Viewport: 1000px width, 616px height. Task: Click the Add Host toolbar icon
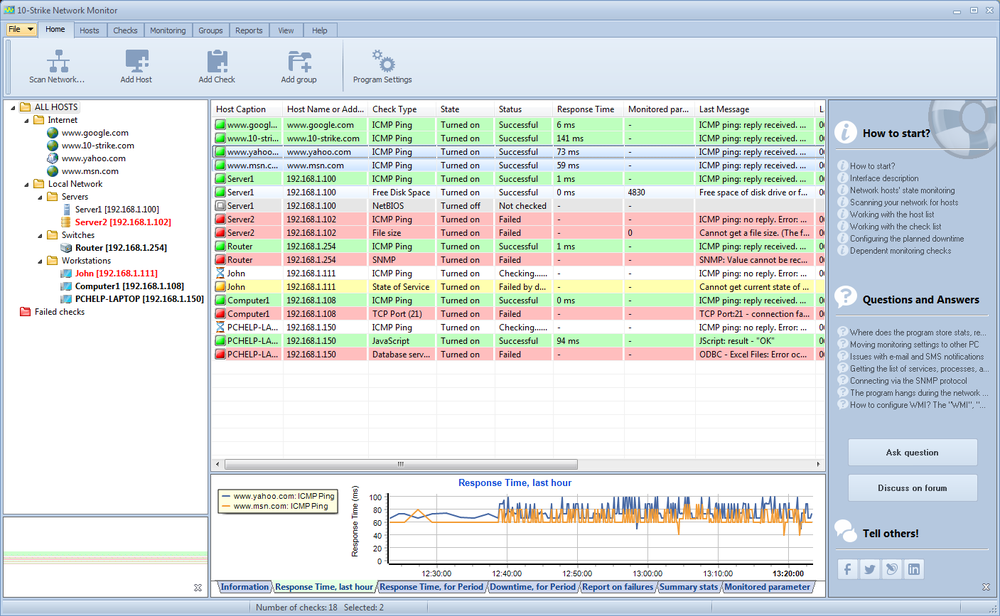tap(136, 64)
